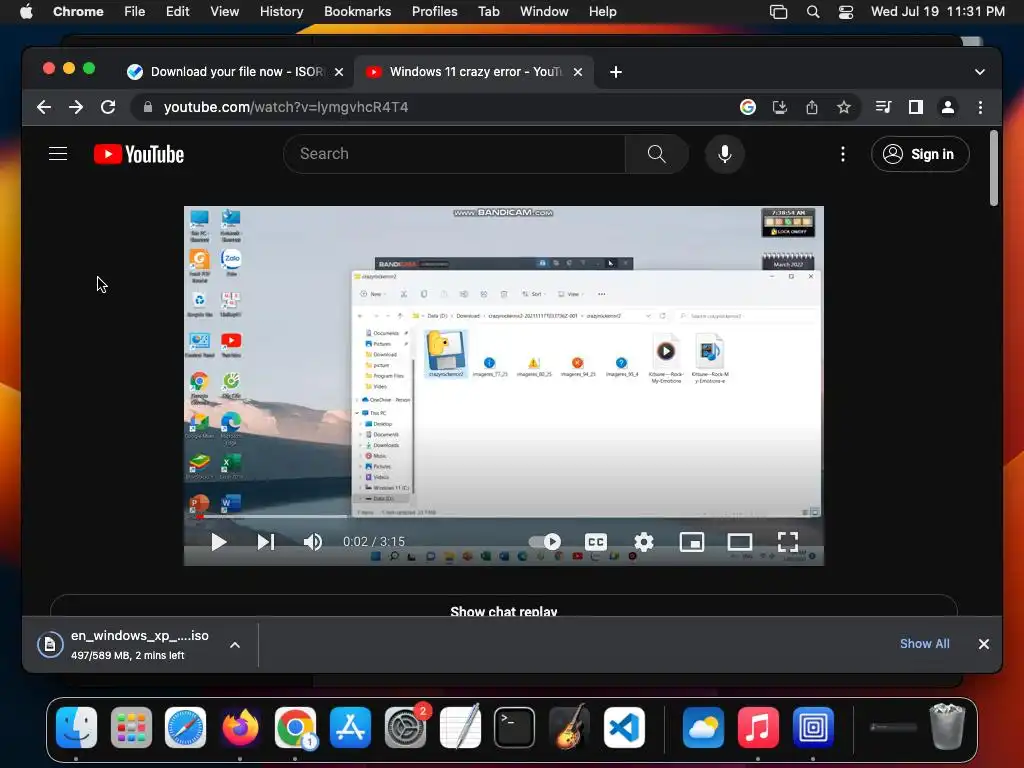Share this page icon
The height and width of the screenshot is (768, 1024).
pyautogui.click(x=812, y=107)
